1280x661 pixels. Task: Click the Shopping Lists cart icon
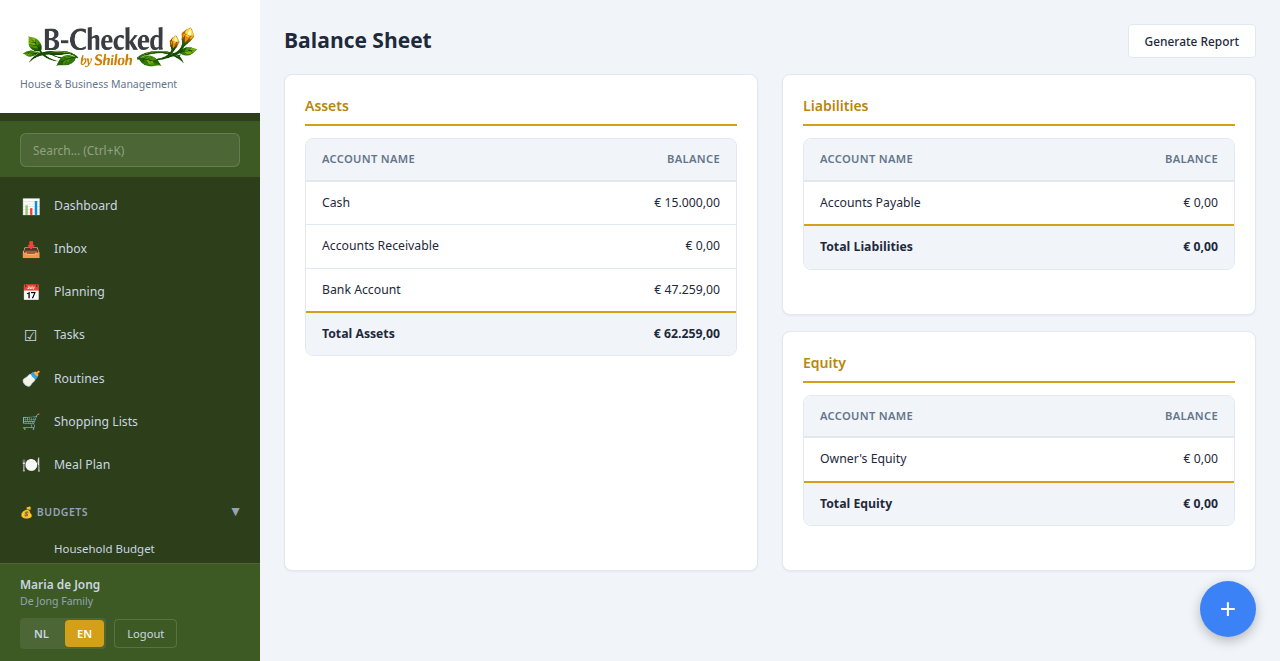tap(30, 421)
